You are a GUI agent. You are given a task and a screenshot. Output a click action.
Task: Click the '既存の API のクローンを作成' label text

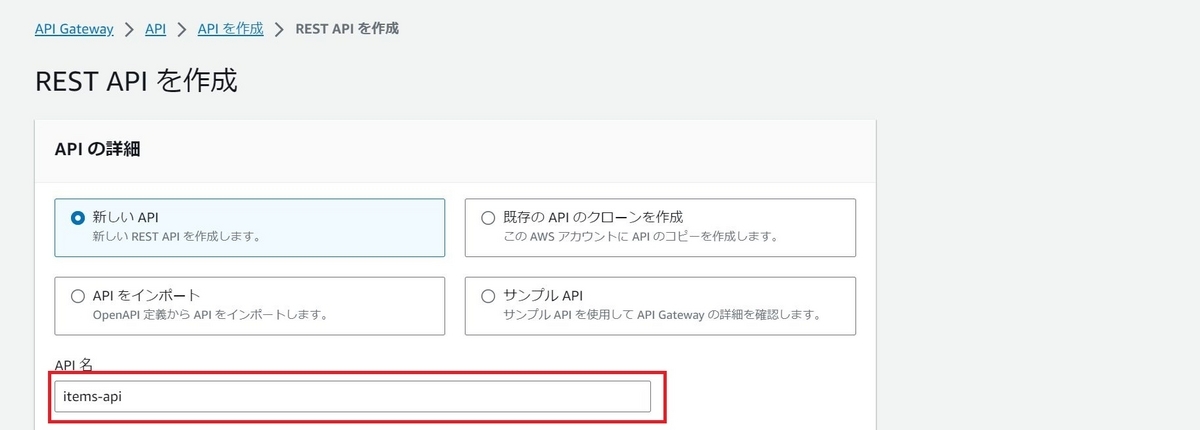pos(596,216)
